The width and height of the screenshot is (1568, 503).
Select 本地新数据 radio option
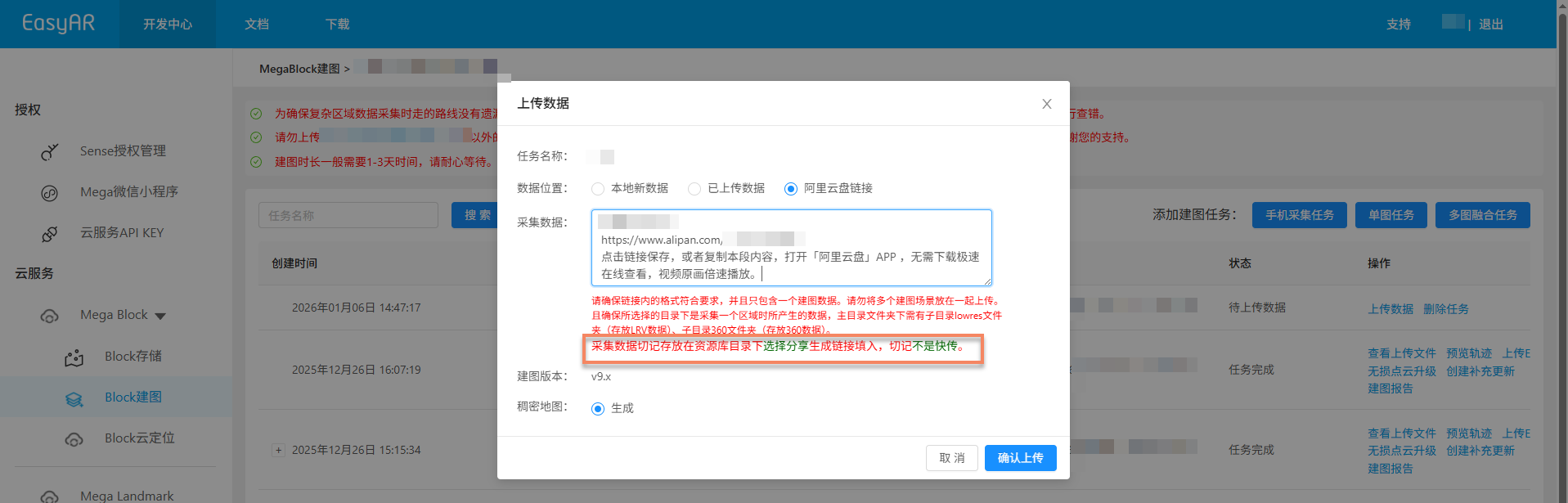(598, 189)
